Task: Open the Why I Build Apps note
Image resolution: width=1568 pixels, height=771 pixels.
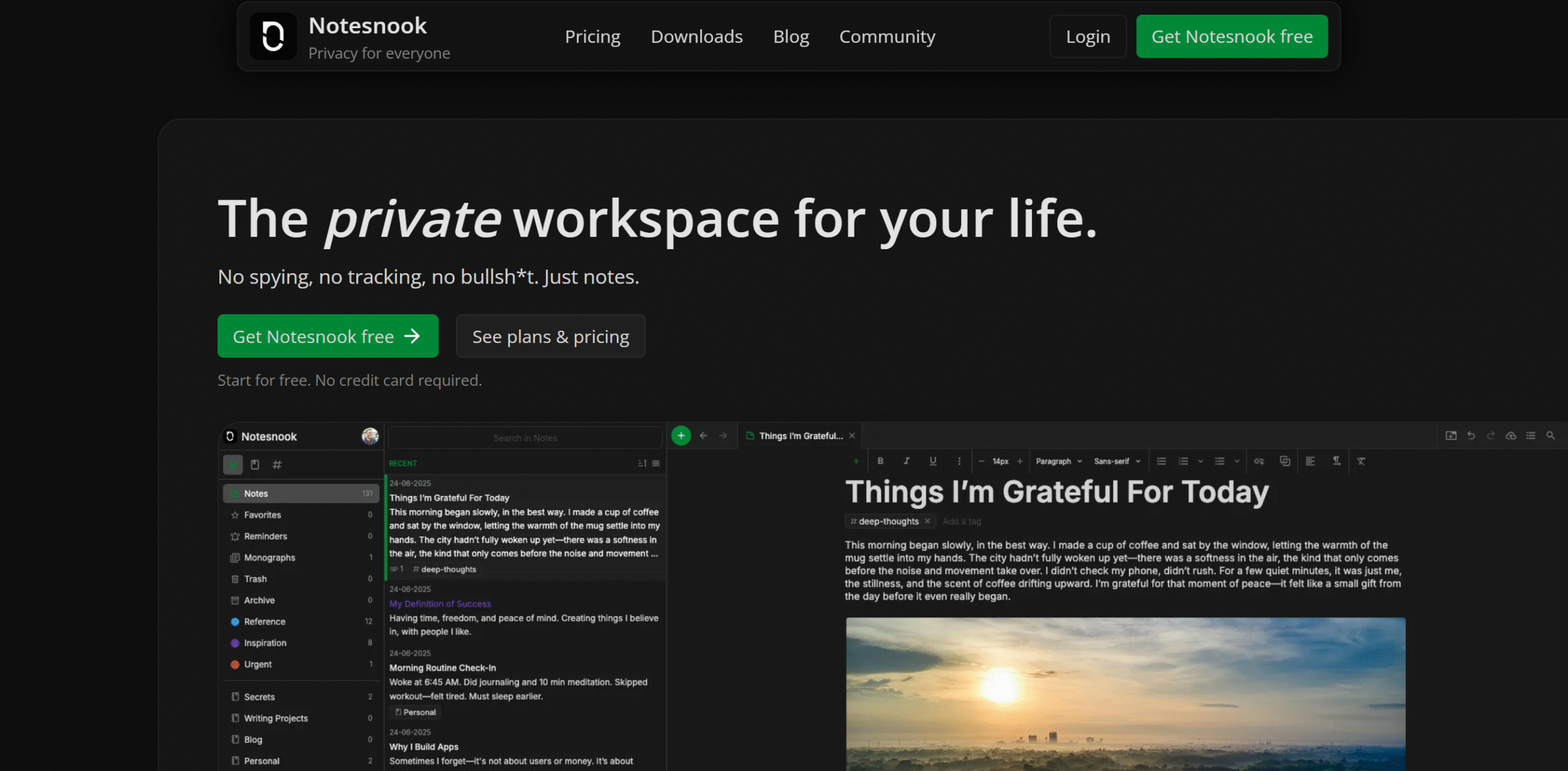Action: click(x=526, y=747)
